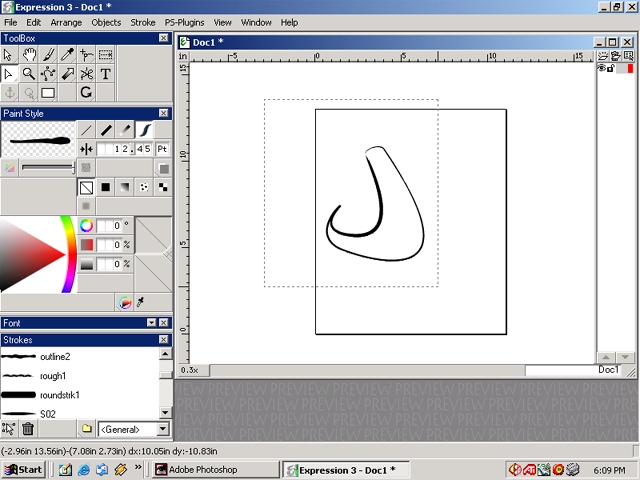
Task: Expand the Font panel arrow
Action: [x=151, y=323]
